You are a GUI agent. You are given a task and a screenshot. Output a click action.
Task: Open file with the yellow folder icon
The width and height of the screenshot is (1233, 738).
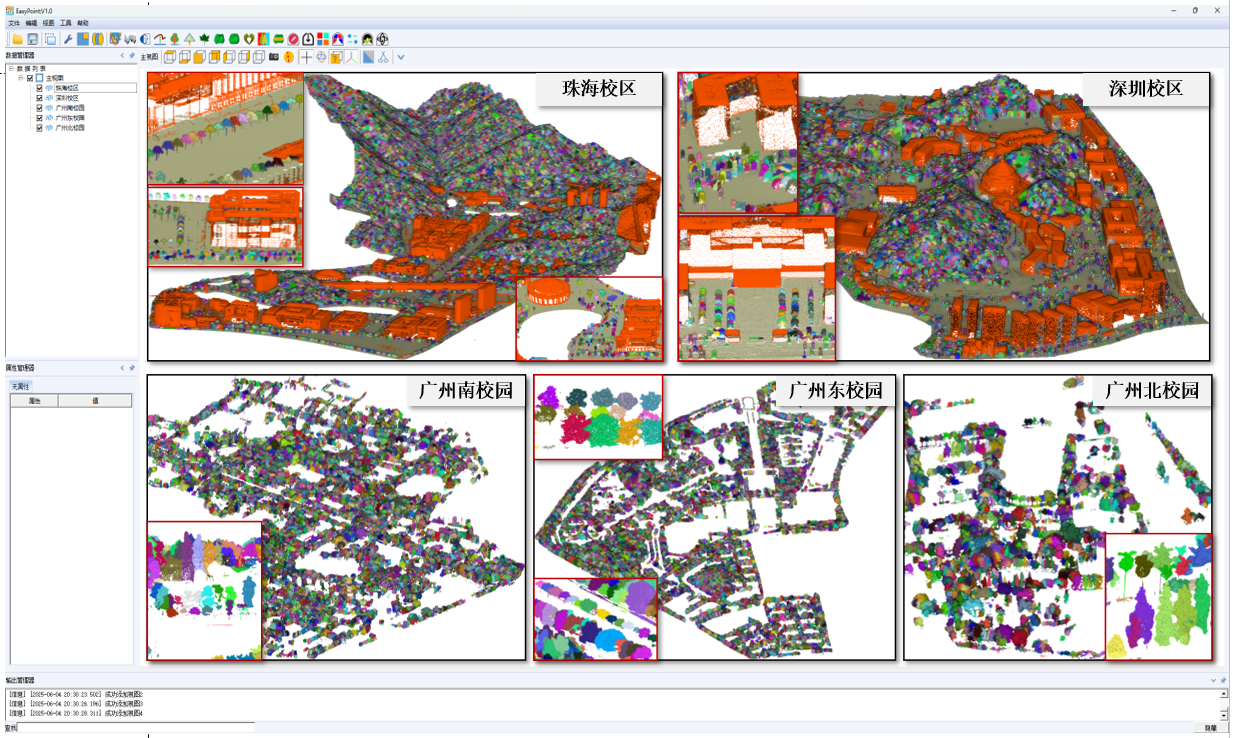pyautogui.click(x=17, y=39)
